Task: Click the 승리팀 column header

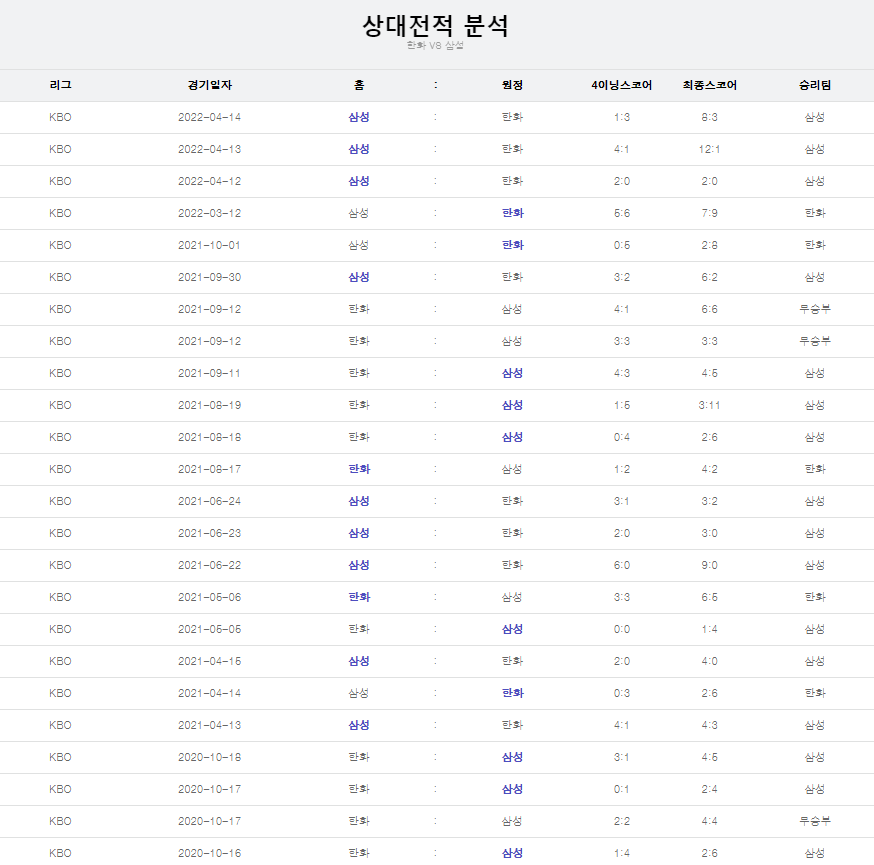Action: (x=815, y=85)
